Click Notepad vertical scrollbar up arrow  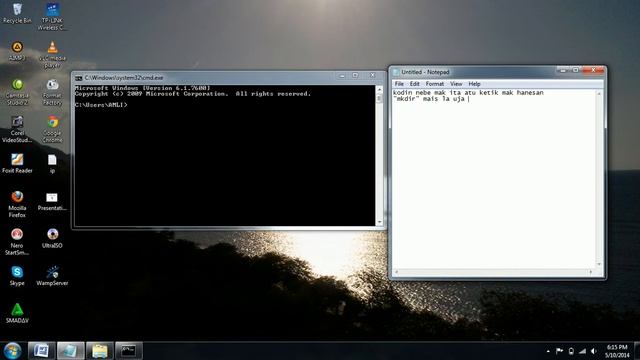coord(599,93)
